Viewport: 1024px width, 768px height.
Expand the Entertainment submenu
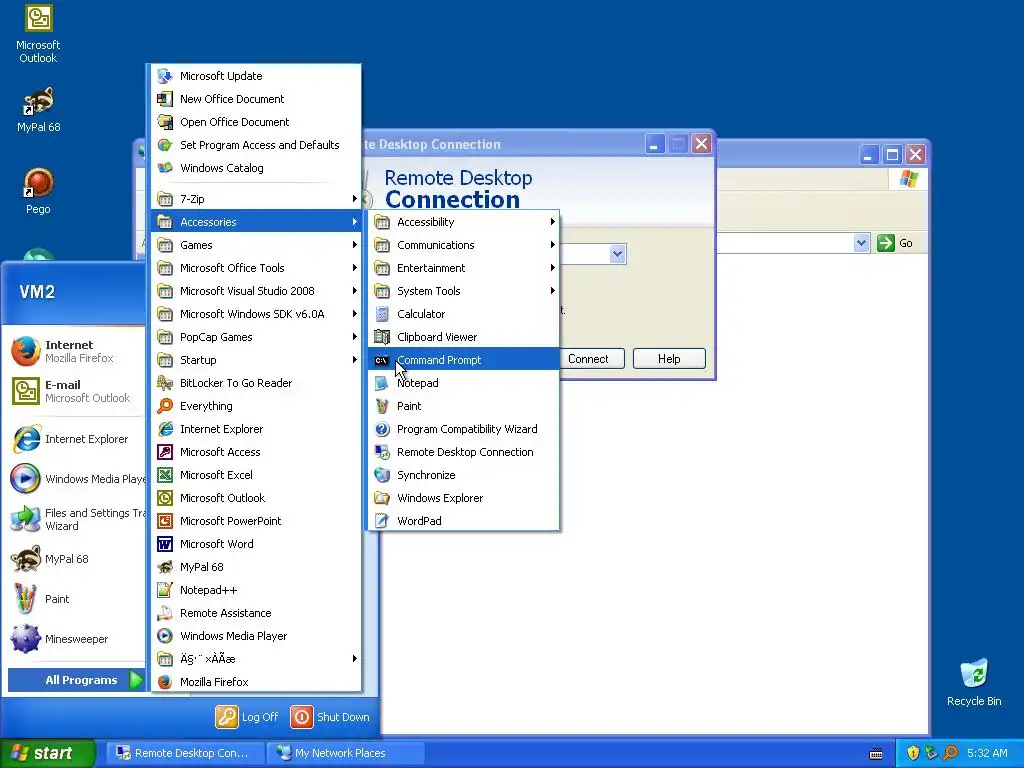coord(464,268)
